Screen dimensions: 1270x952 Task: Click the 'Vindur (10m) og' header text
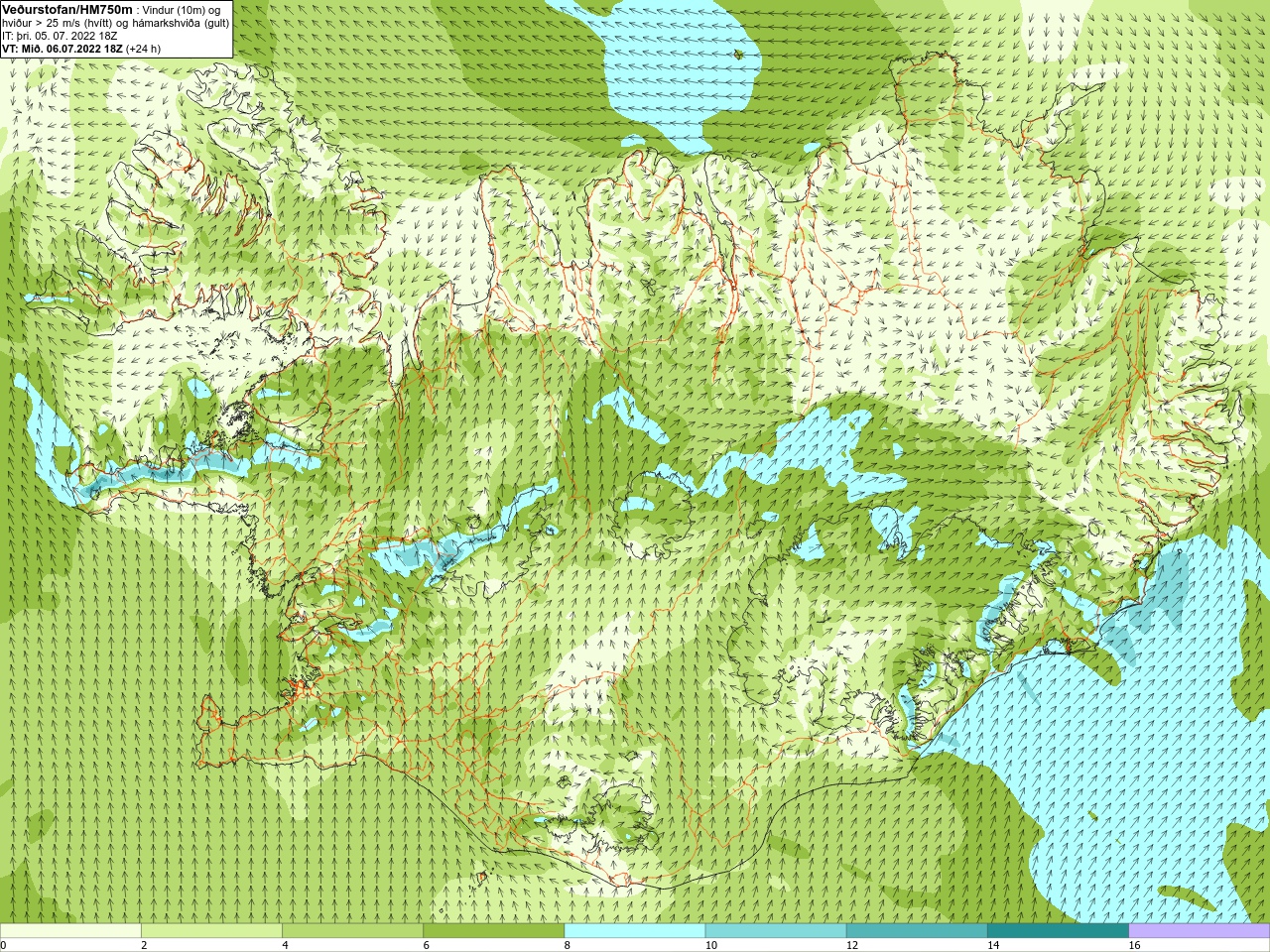coord(183,10)
